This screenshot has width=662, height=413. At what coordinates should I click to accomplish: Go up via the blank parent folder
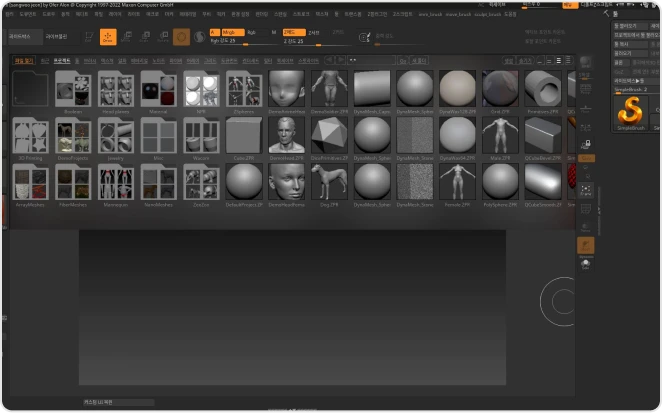(30, 89)
